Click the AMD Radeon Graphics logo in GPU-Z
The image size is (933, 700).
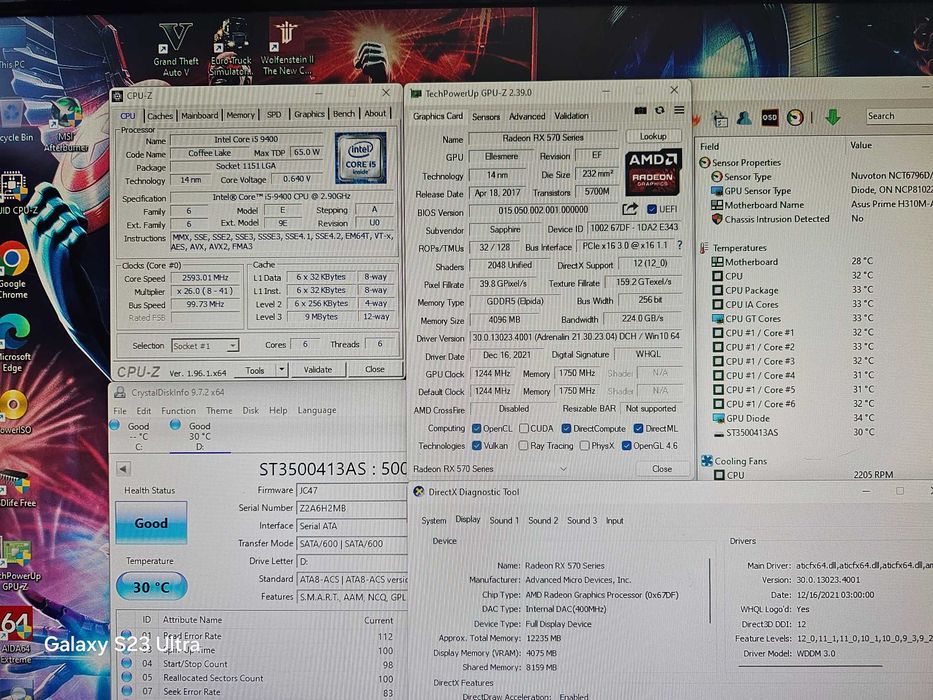(x=653, y=172)
